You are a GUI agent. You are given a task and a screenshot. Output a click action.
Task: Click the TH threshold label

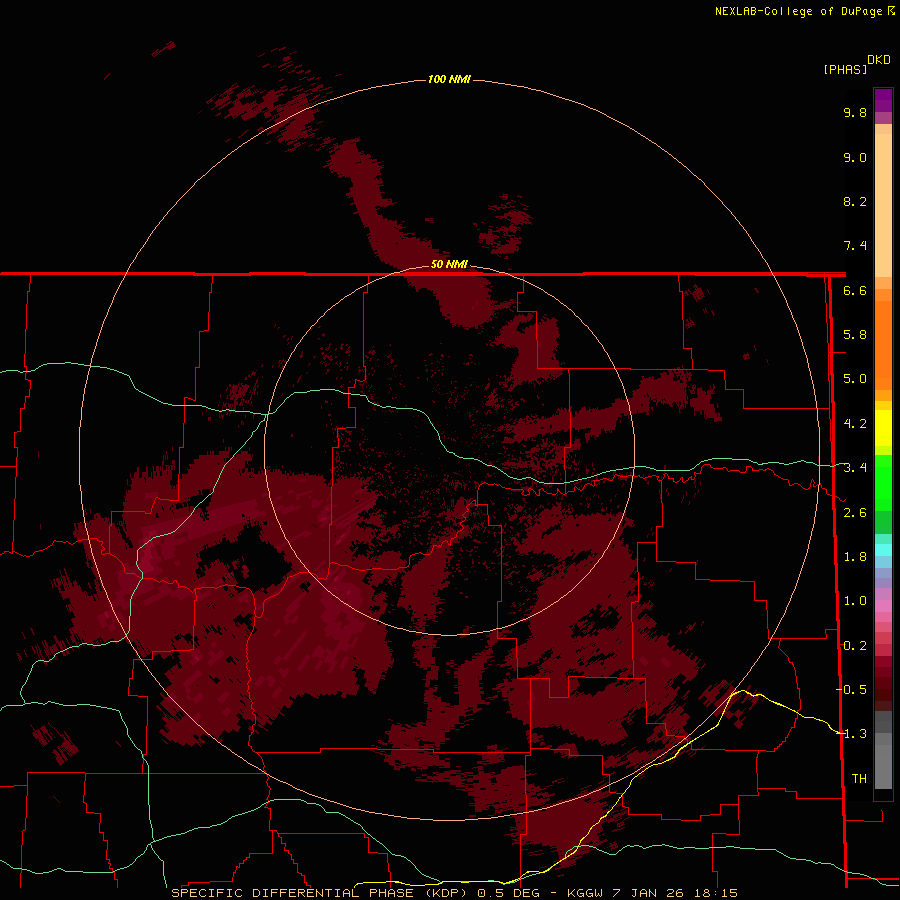[859, 778]
